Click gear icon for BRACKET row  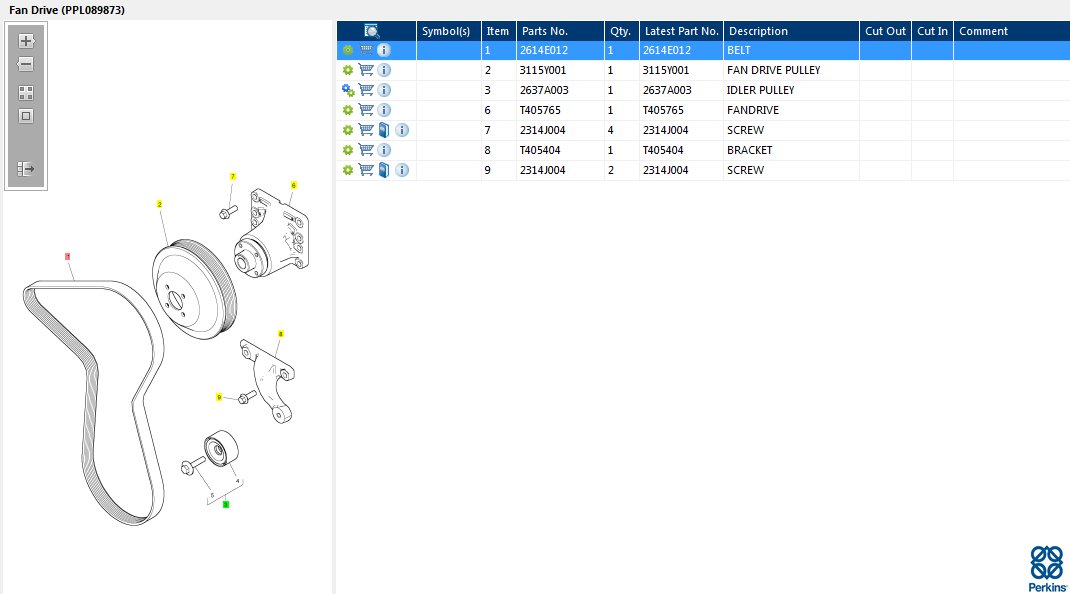(x=348, y=150)
